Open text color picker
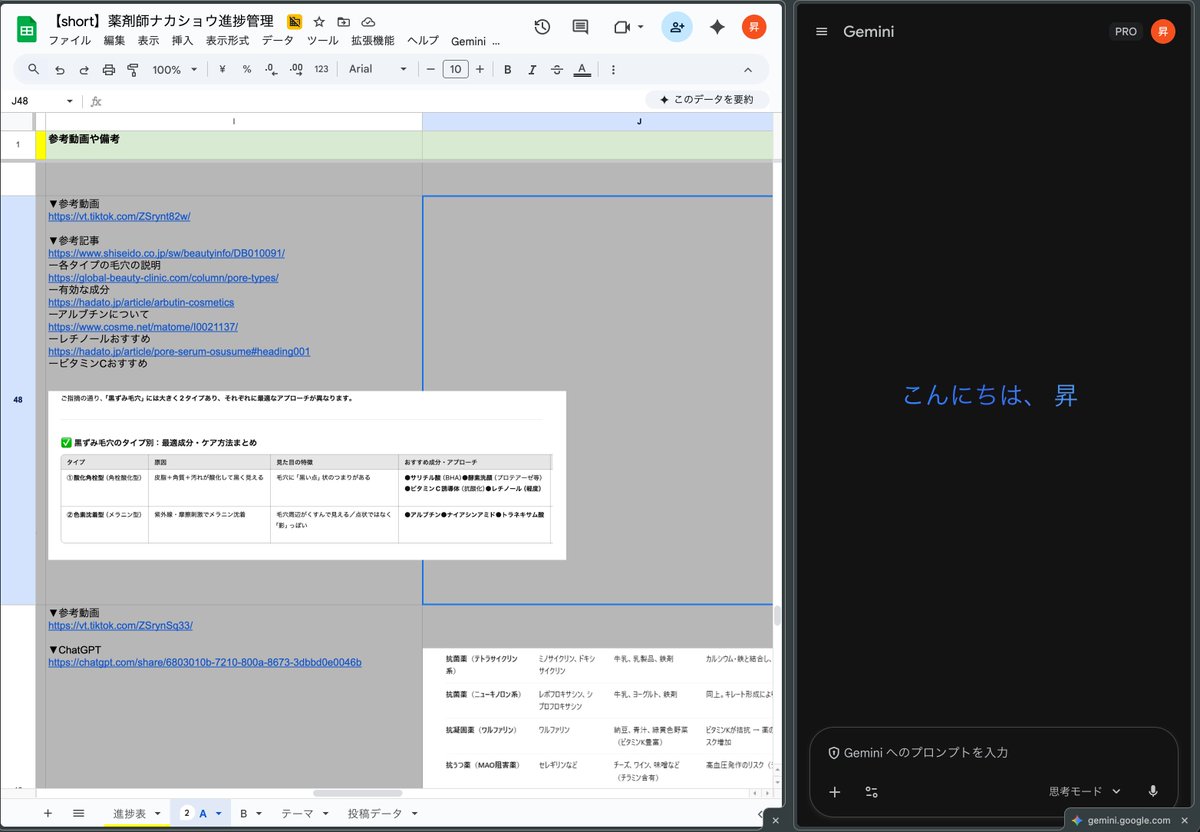This screenshot has width=1200, height=832. 582,69
